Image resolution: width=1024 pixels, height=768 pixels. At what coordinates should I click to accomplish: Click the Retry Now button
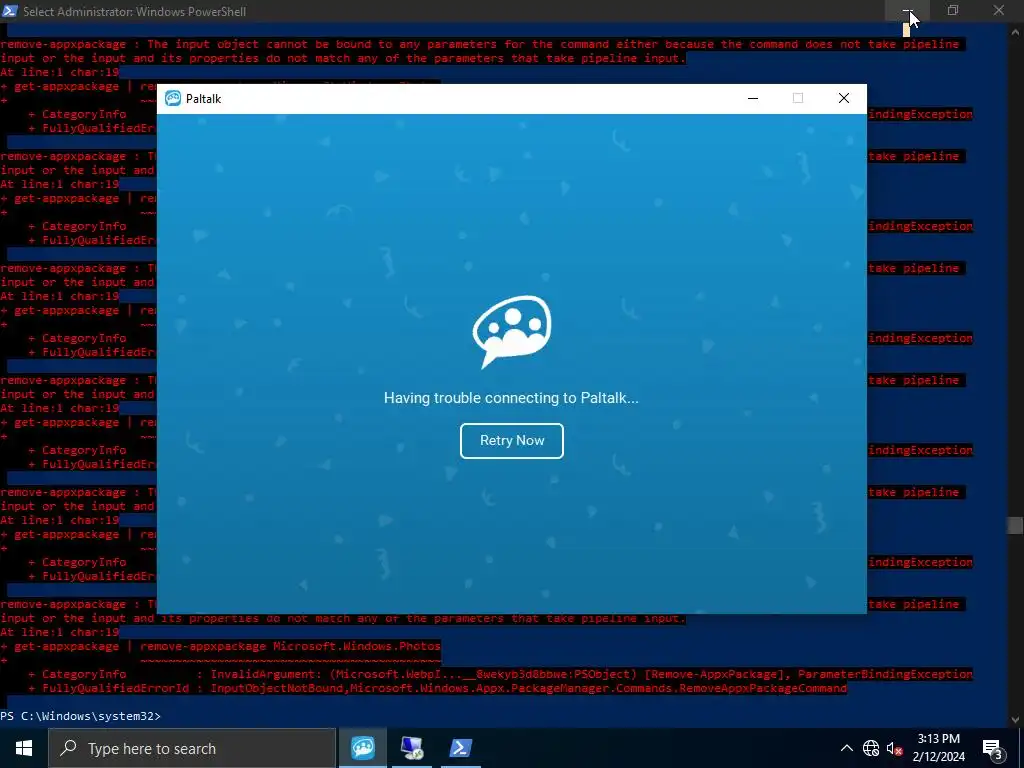tap(511, 441)
